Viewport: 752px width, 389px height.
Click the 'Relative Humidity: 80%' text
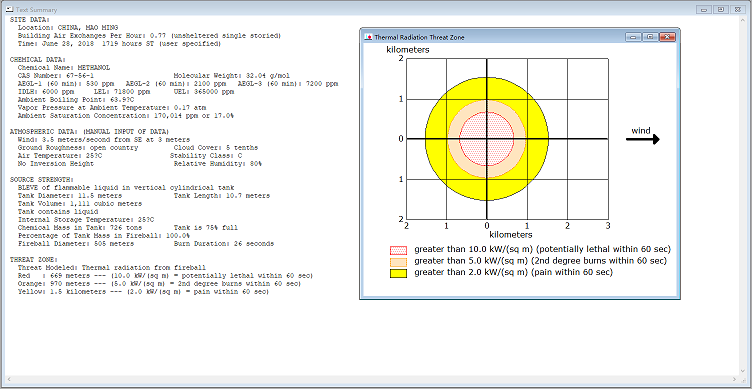tap(218, 164)
